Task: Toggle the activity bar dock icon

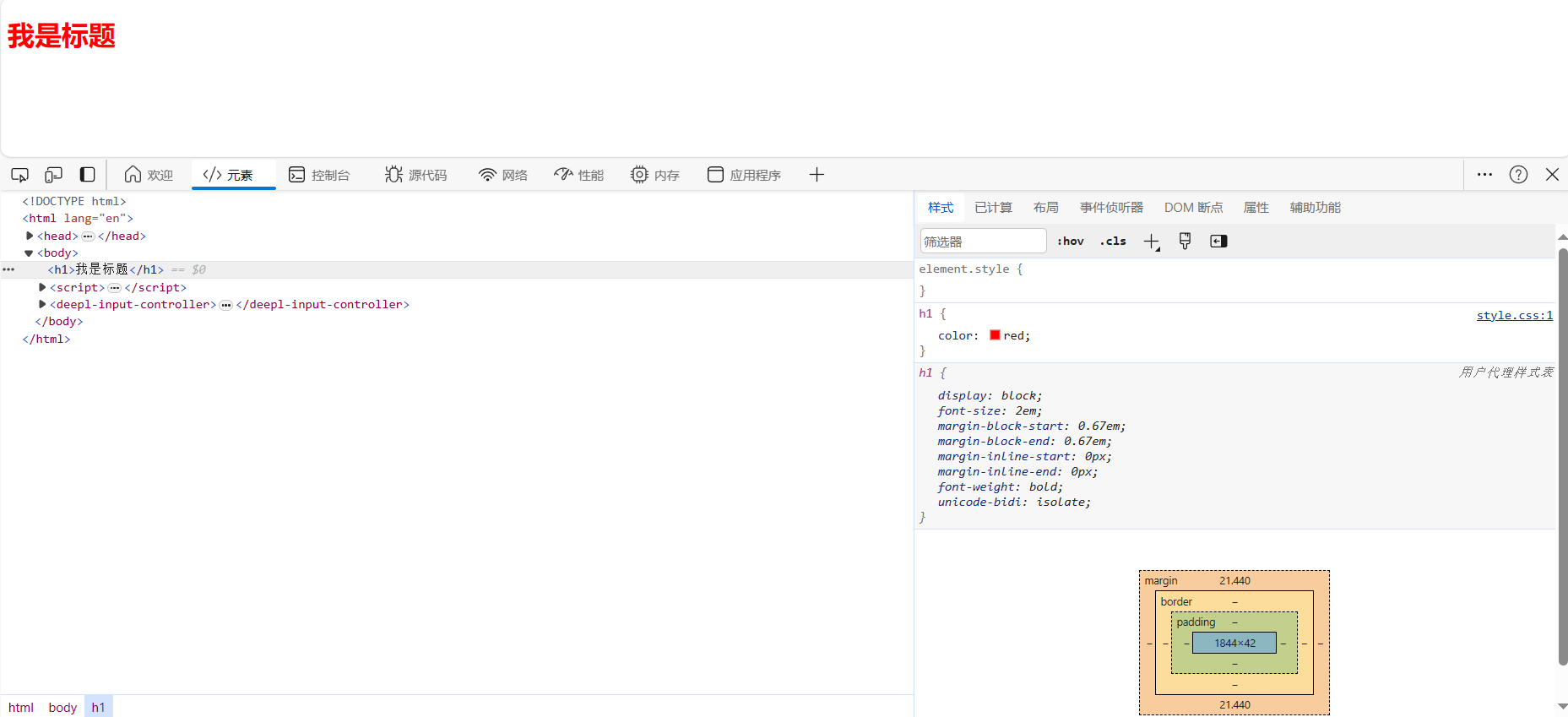Action: [87, 175]
